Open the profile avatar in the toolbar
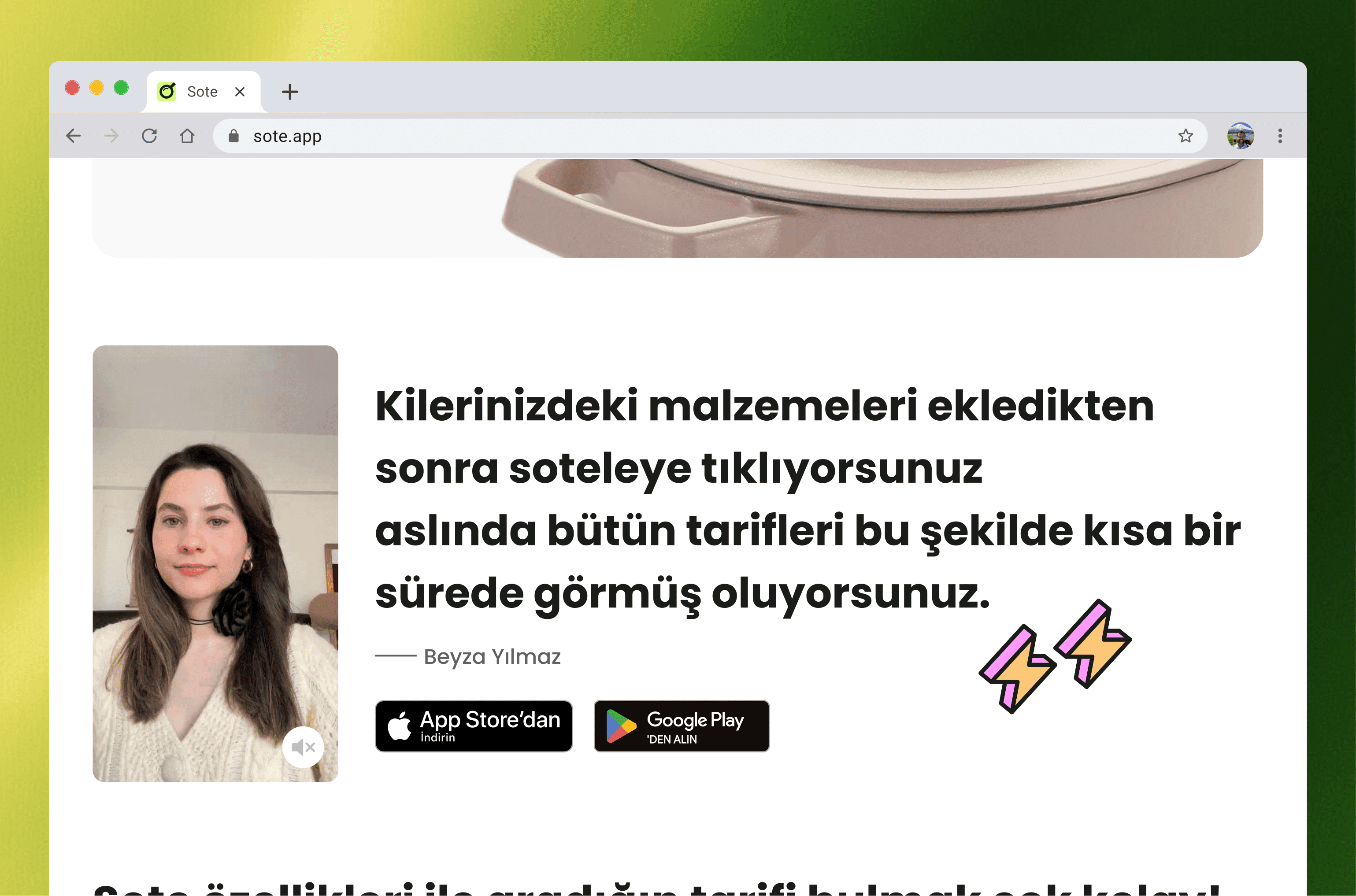The height and width of the screenshot is (896, 1356). click(x=1241, y=136)
